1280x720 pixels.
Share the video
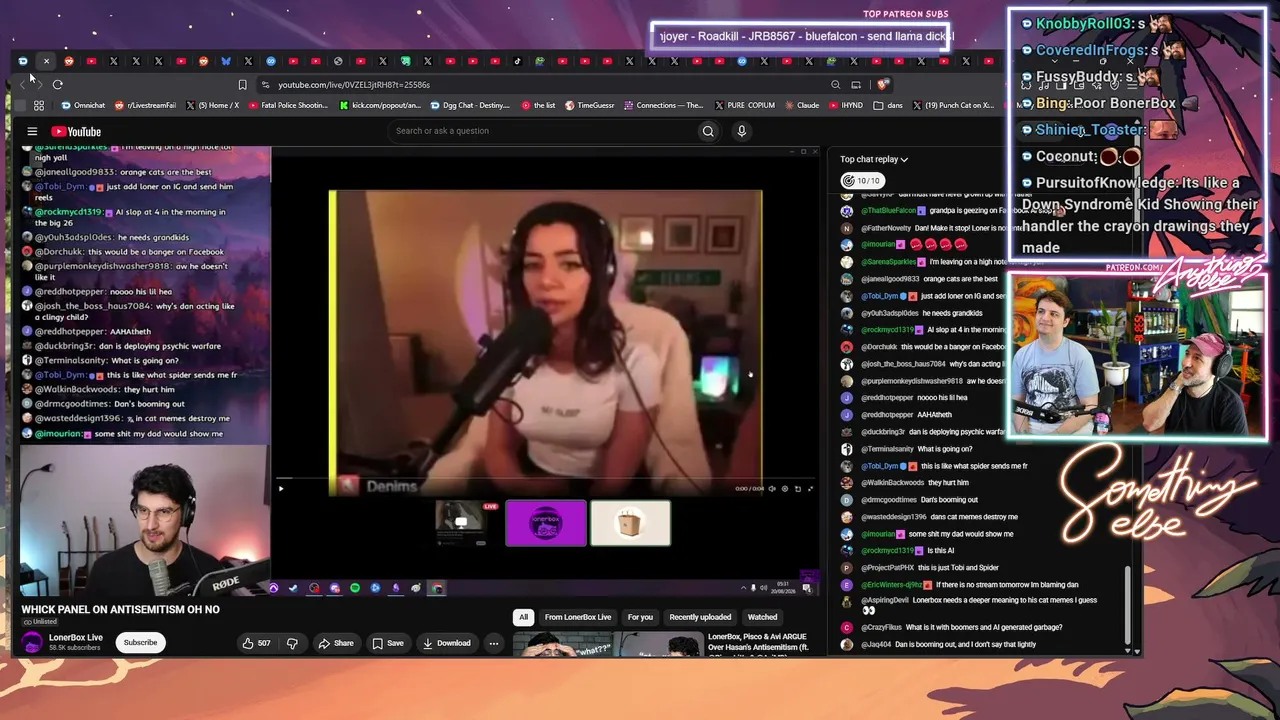(x=335, y=643)
